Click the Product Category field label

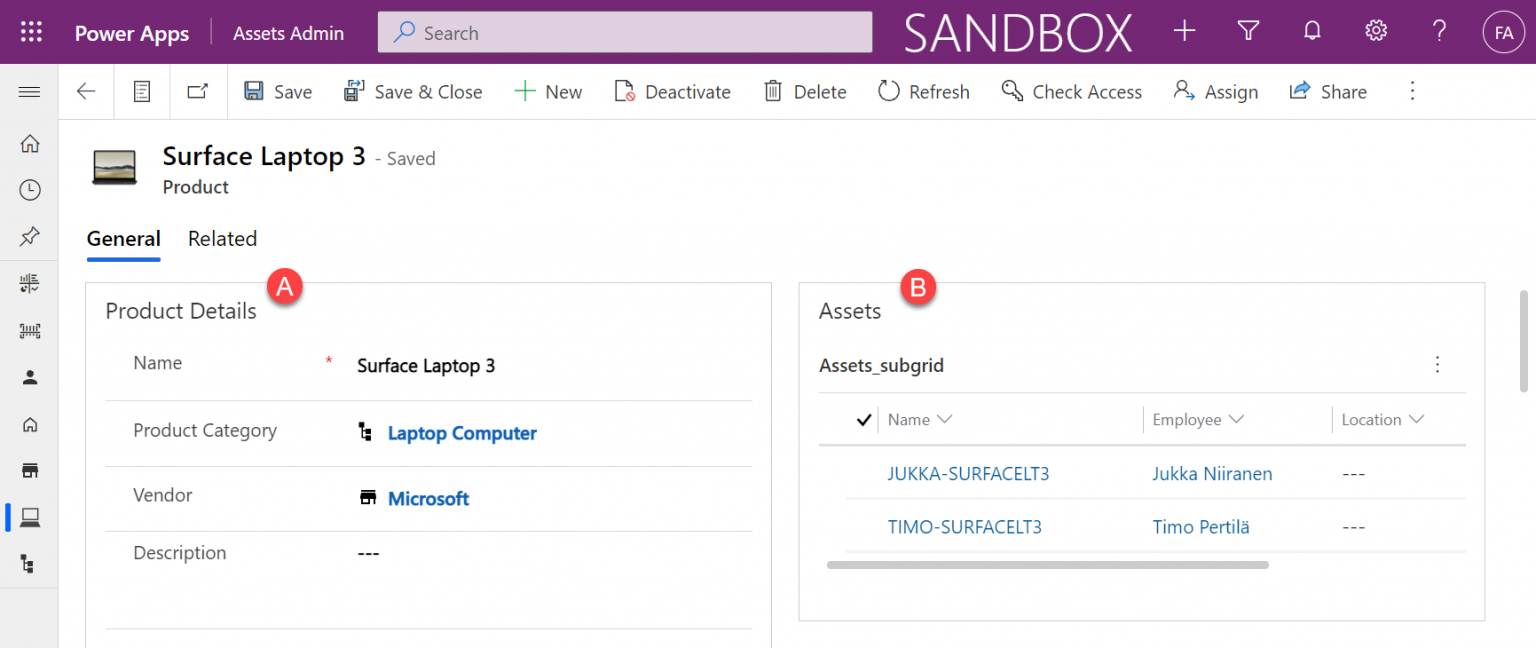(x=205, y=431)
